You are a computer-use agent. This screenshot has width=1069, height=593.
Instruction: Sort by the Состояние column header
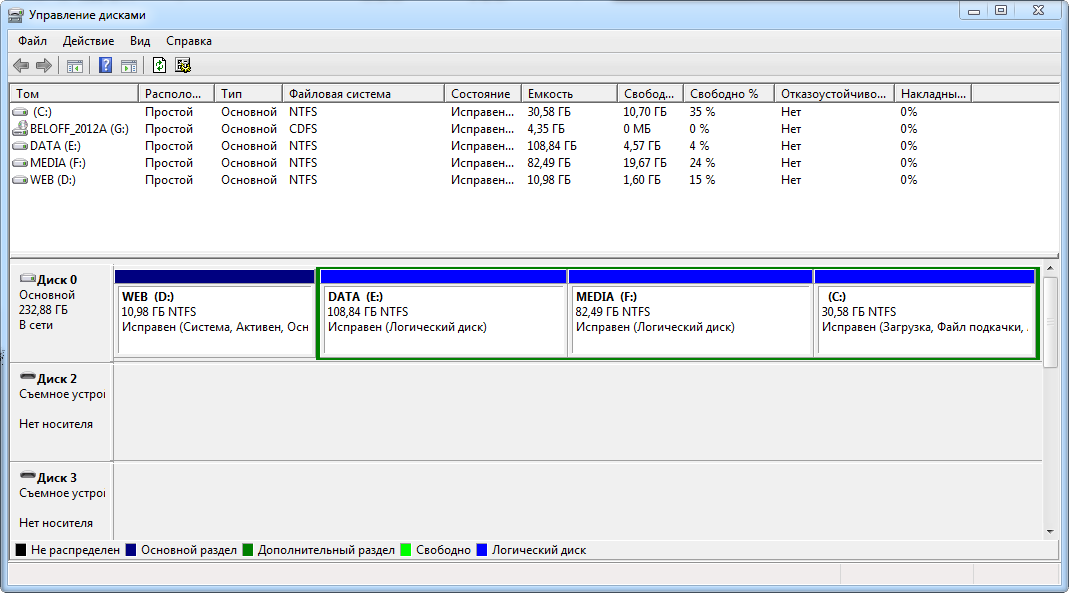(483, 93)
